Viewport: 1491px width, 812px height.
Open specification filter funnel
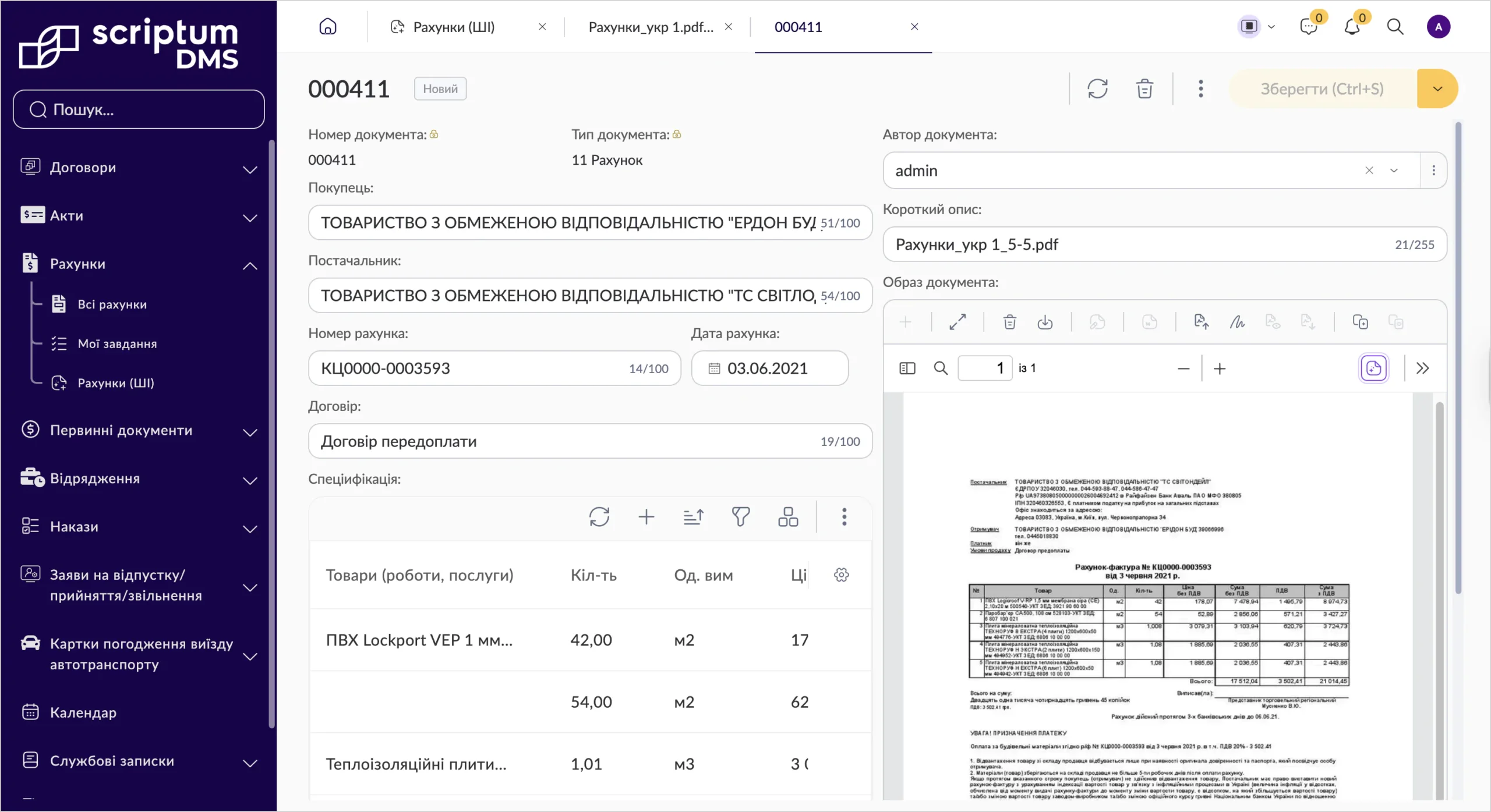(741, 517)
